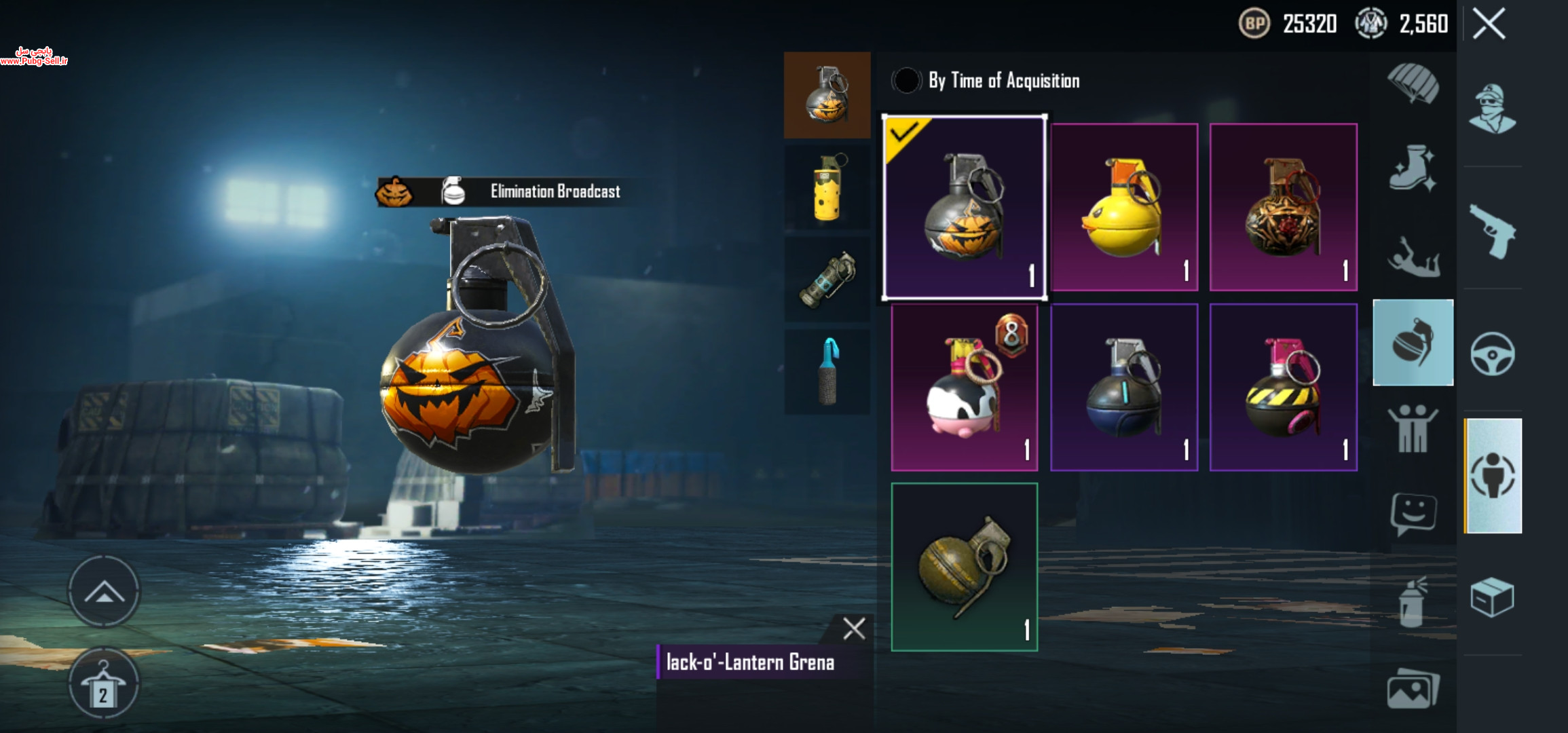
Task: Open the character outfit category icon
Action: (x=1492, y=109)
